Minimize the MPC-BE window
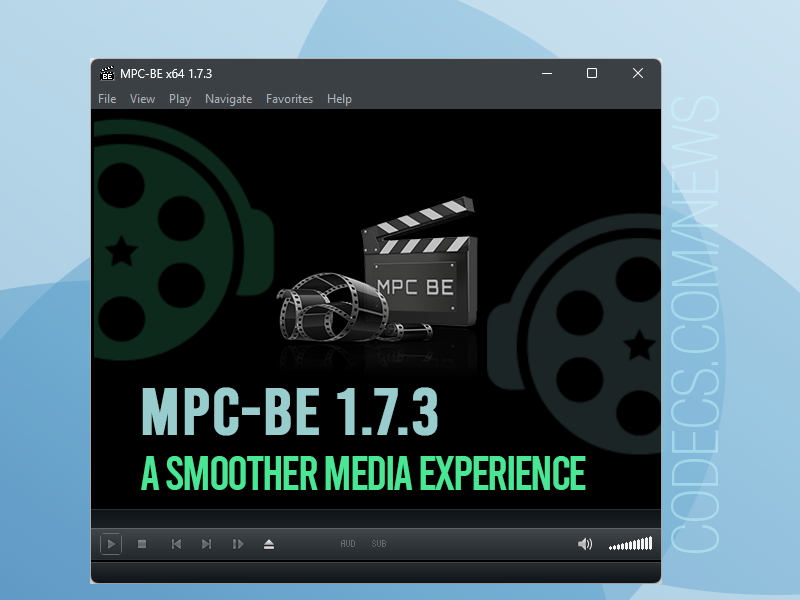Image resolution: width=800 pixels, height=600 pixels. coord(547,73)
